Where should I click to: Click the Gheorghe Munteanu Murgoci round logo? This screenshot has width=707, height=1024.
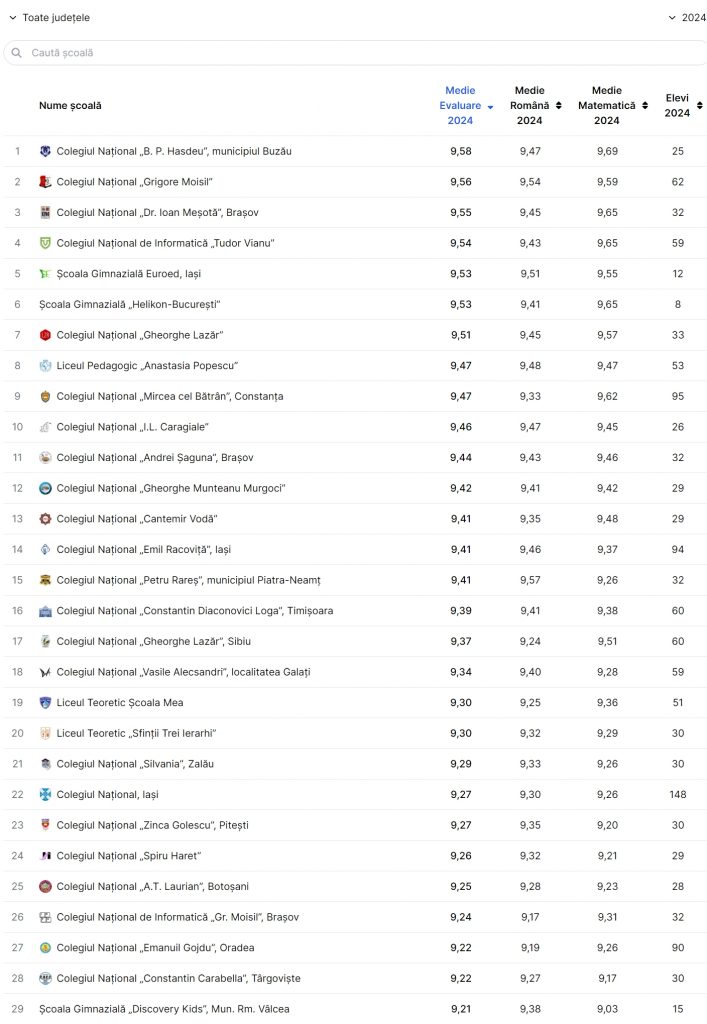[x=45, y=488]
